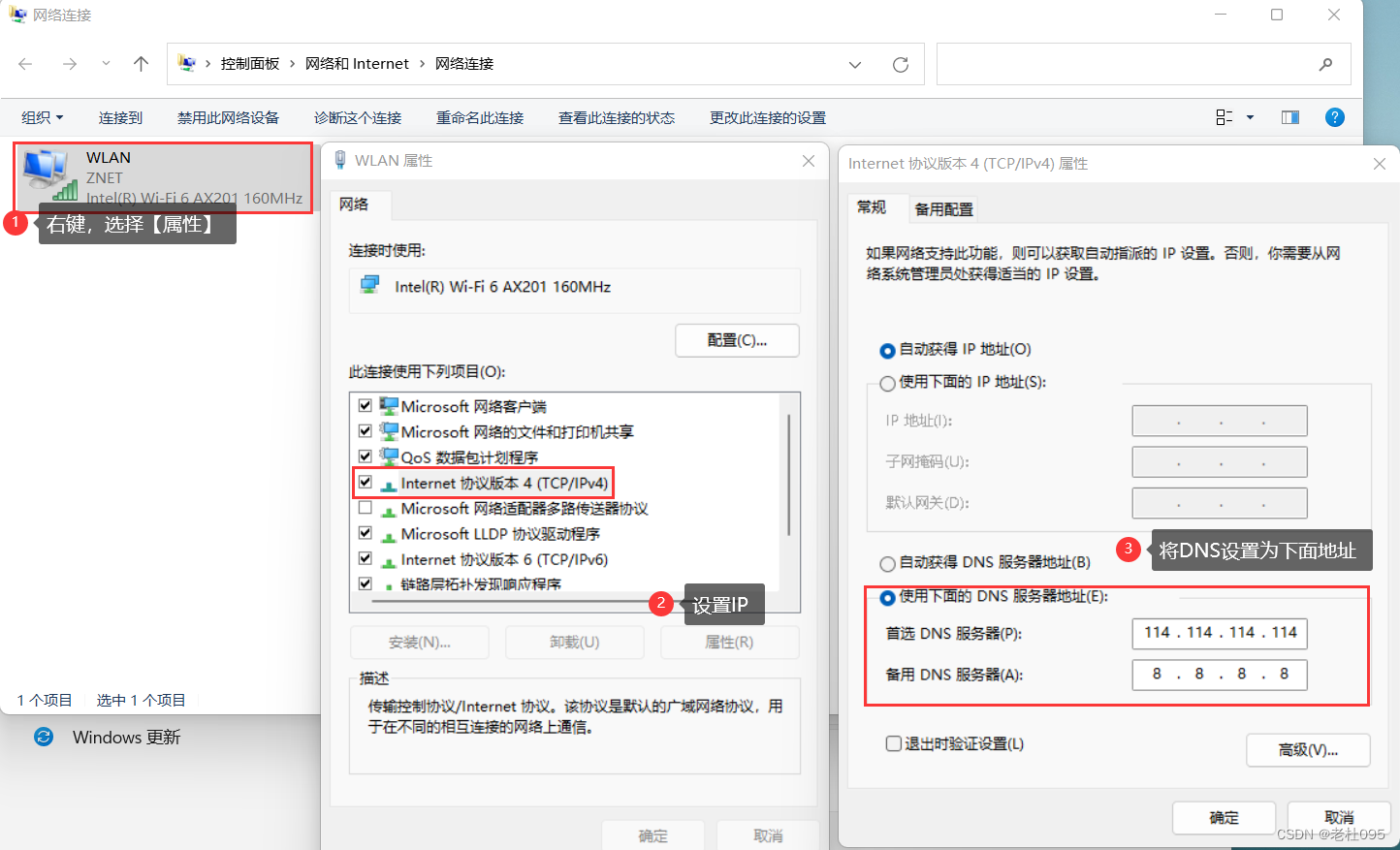Go back with the back arrow
This screenshot has width=1400, height=850.
(x=25, y=64)
